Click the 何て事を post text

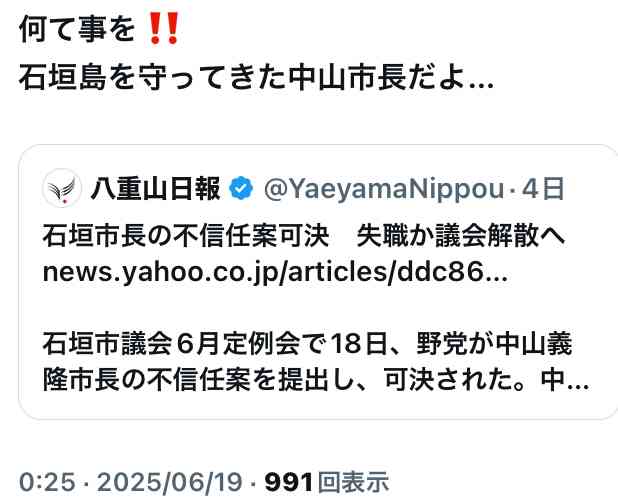click(77, 28)
